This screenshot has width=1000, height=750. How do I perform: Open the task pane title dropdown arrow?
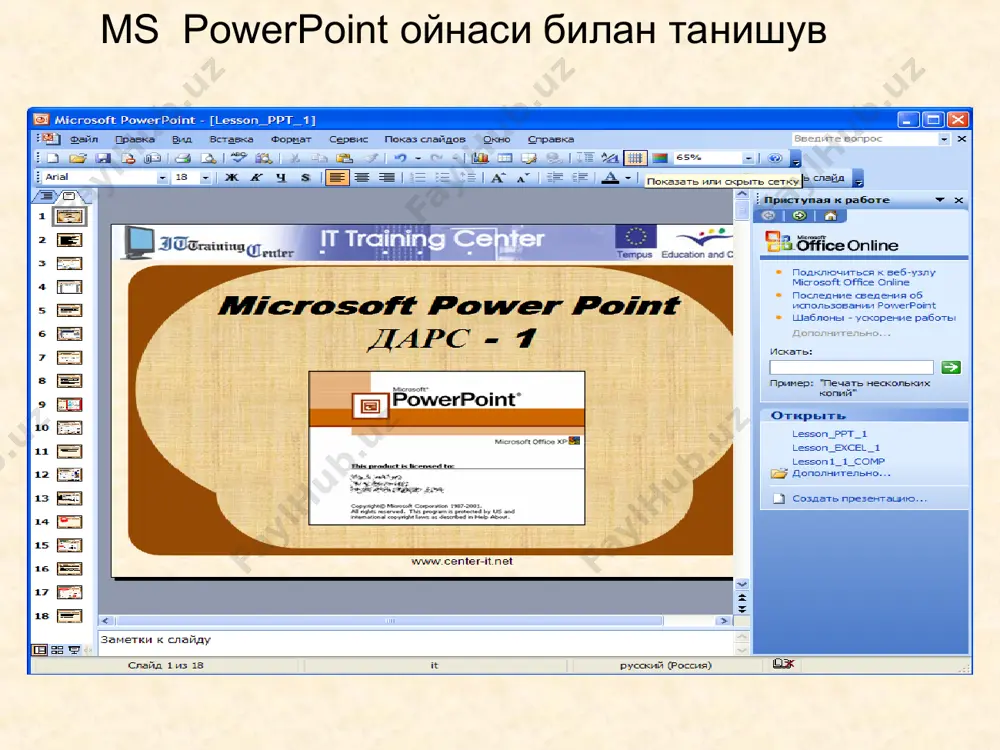(939, 200)
